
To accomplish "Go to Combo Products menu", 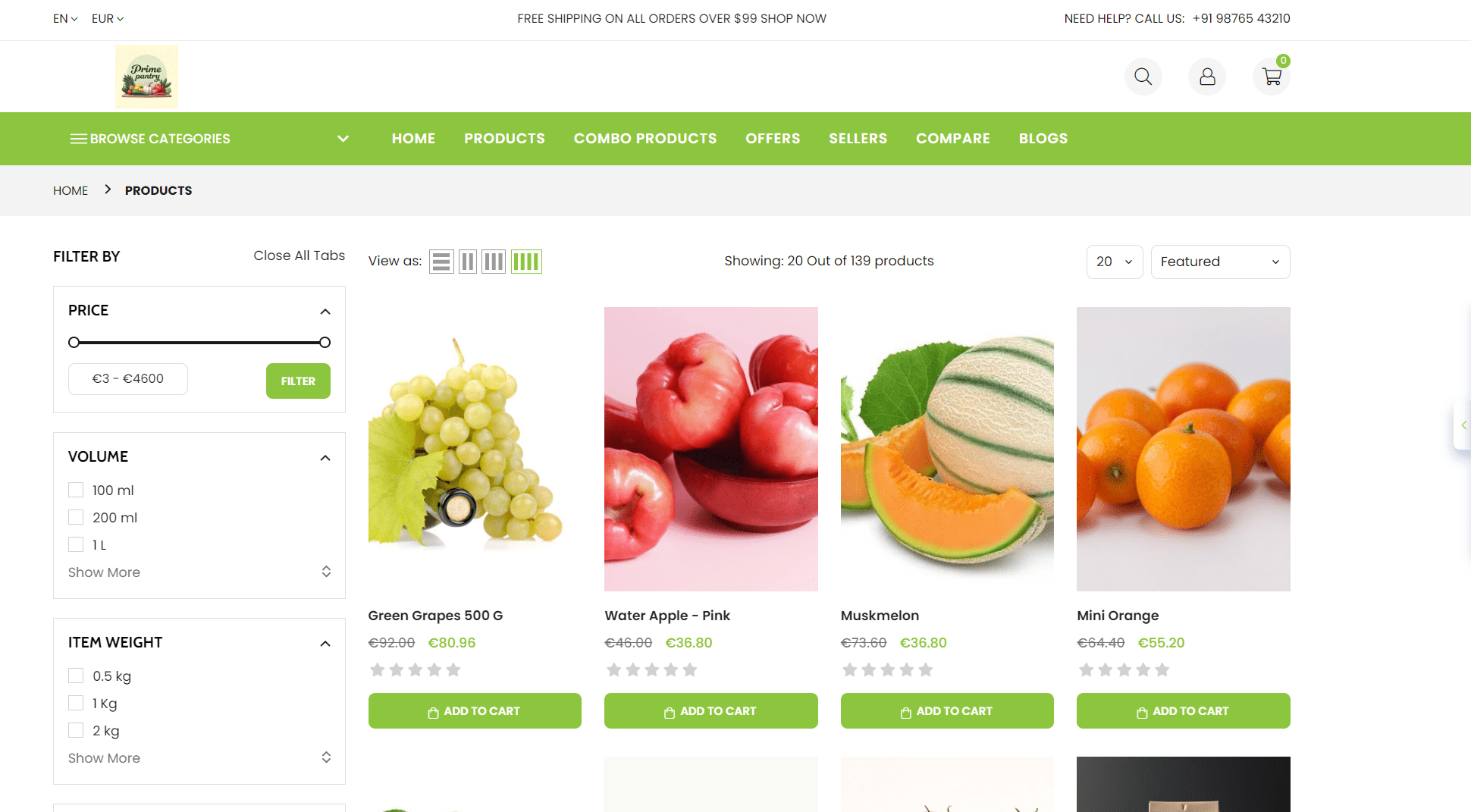I will [x=645, y=139].
